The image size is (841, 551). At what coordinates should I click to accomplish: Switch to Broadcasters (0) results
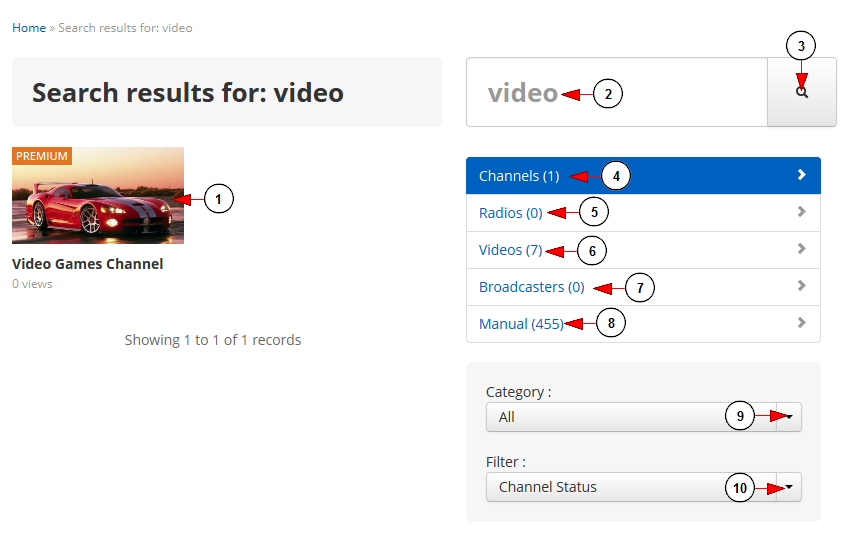pos(643,287)
